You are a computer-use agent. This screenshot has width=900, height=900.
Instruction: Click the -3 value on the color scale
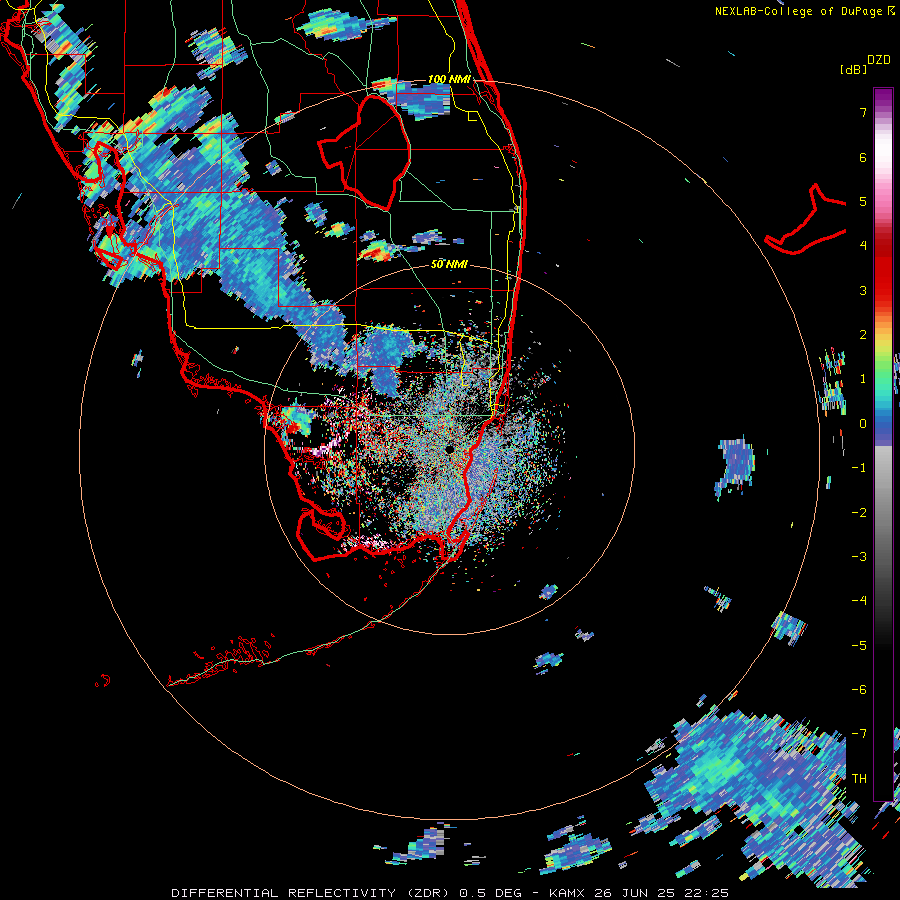pos(859,556)
